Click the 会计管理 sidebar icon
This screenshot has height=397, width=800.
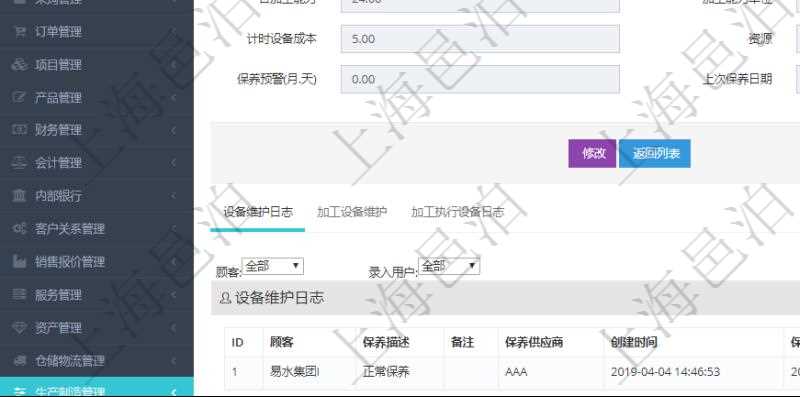pyautogui.click(x=19, y=163)
